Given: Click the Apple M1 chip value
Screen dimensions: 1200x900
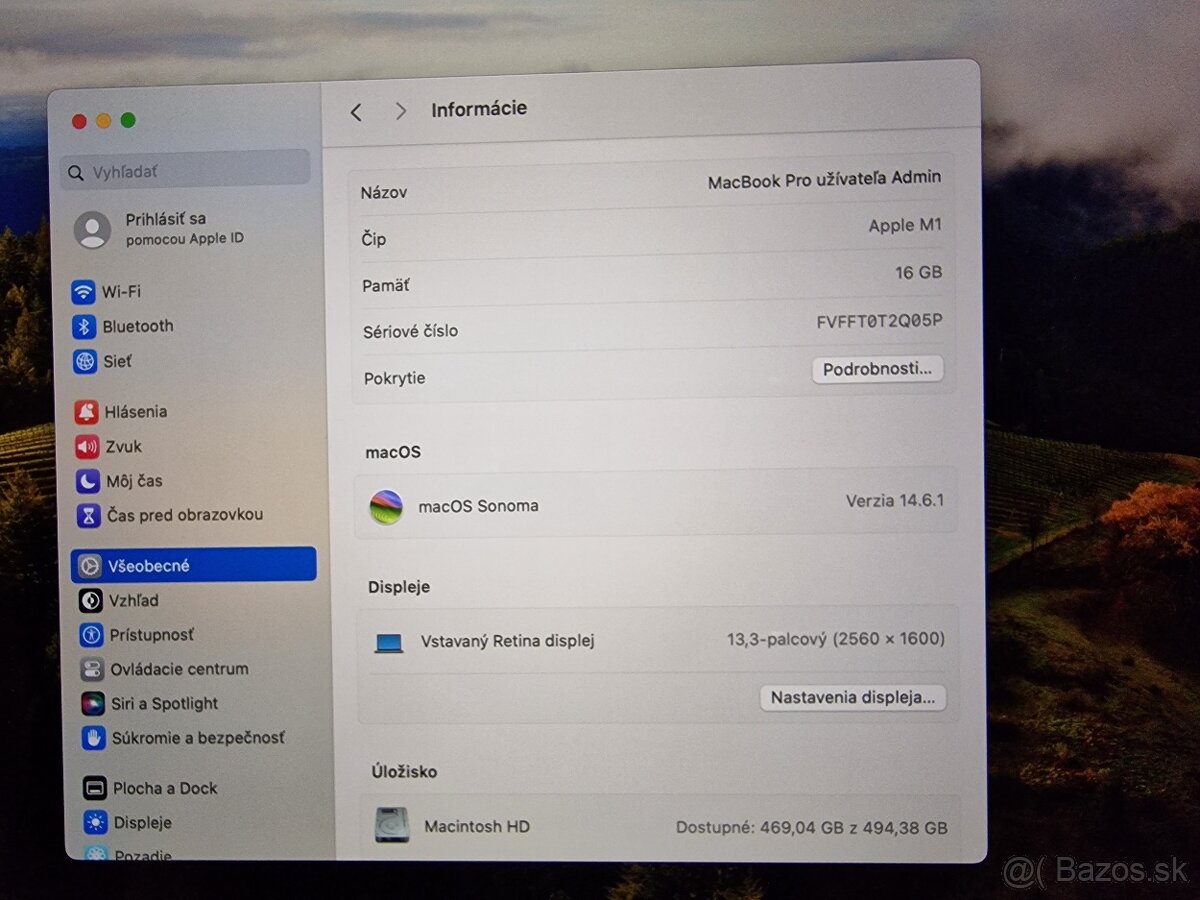Looking at the screenshot, I should pos(905,226).
